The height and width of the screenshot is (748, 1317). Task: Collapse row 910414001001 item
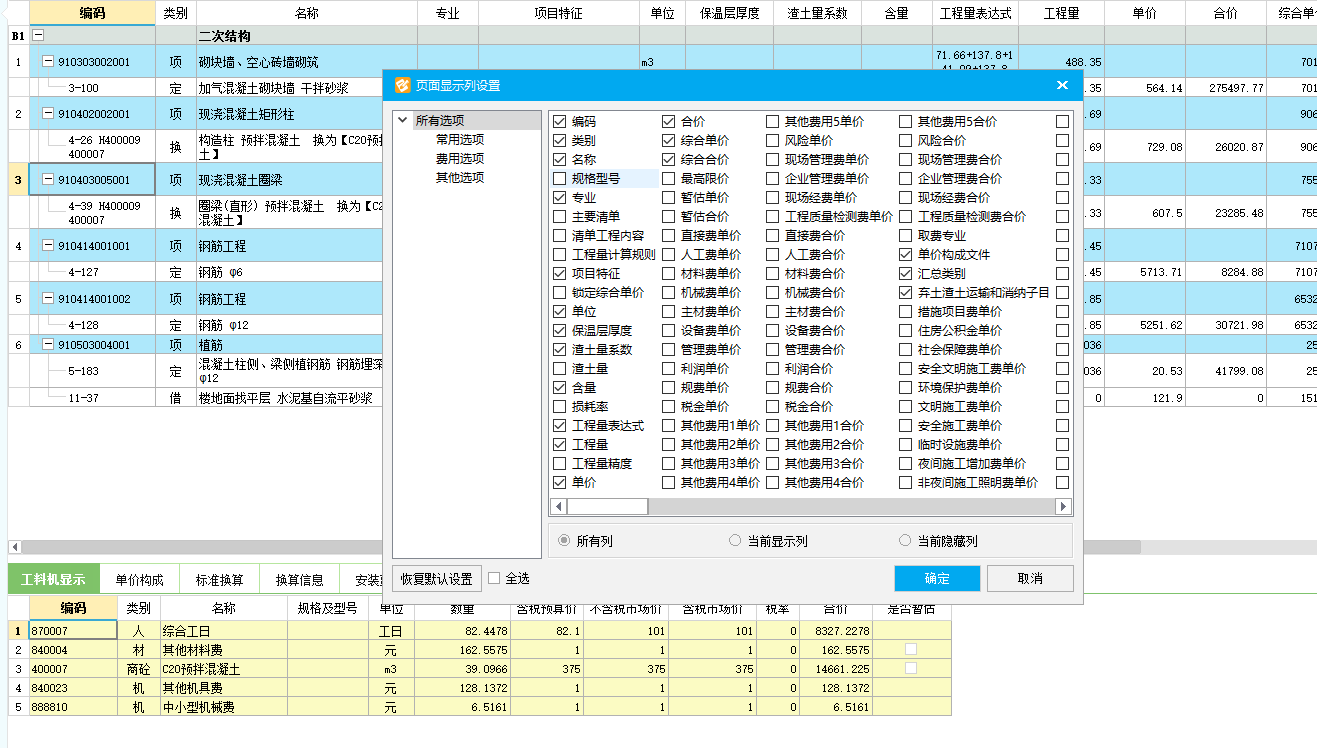pos(47,246)
